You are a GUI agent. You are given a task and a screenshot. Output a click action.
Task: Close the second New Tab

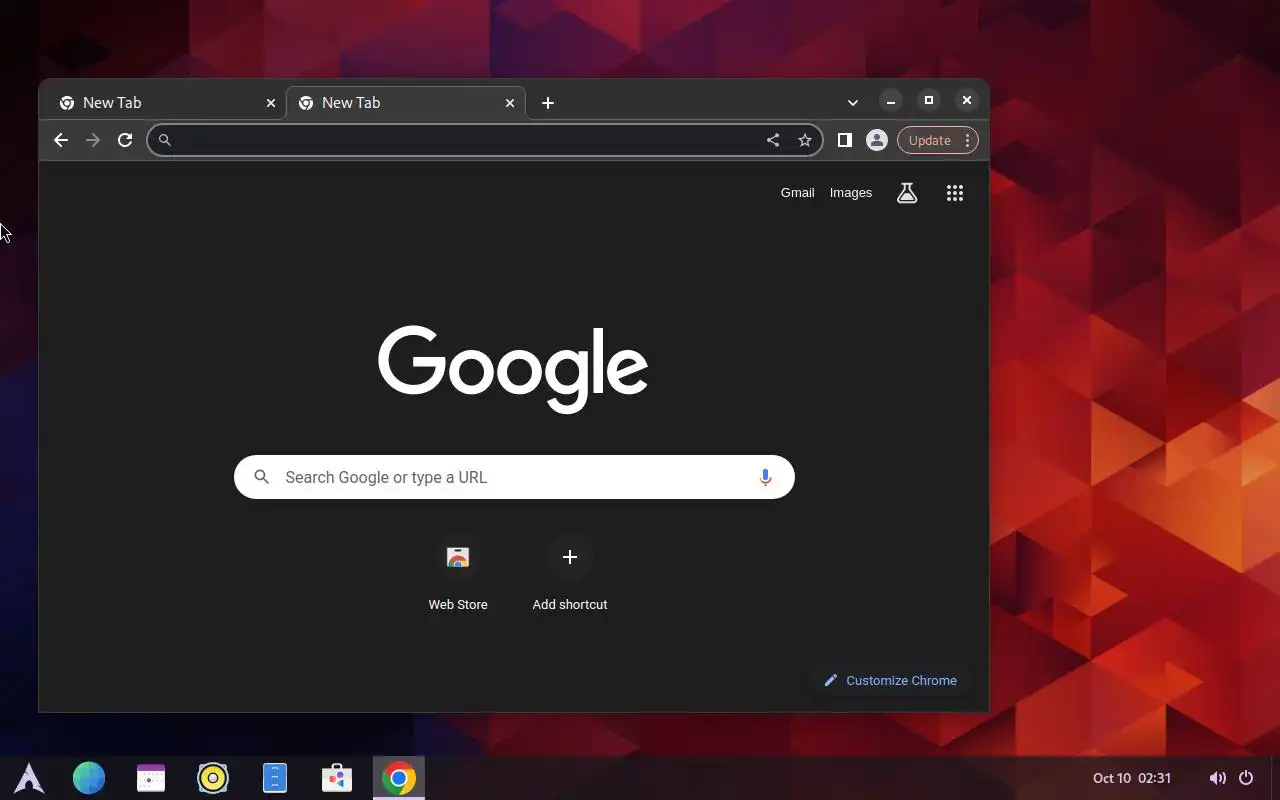(x=510, y=103)
